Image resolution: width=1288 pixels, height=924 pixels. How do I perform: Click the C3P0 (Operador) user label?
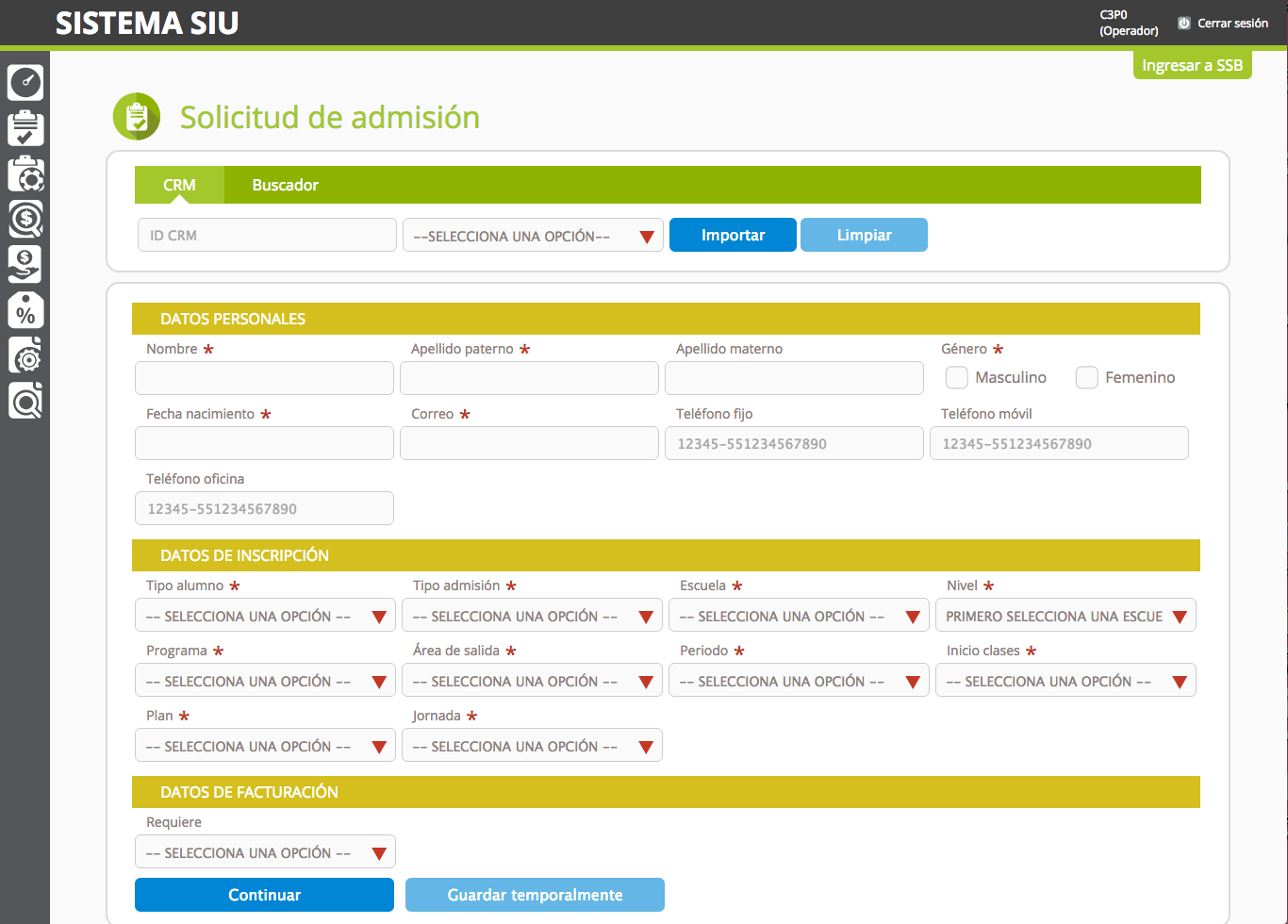pos(1129,23)
